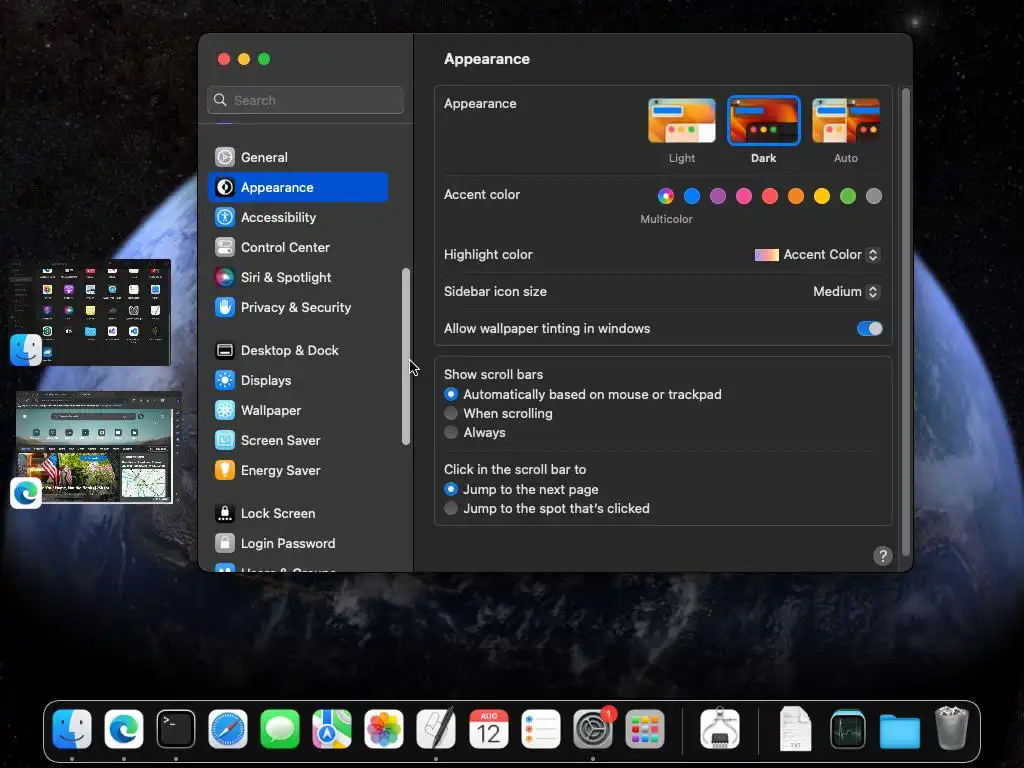Choose Auto appearance thumbnail
The image size is (1024, 768).
pyautogui.click(x=846, y=121)
